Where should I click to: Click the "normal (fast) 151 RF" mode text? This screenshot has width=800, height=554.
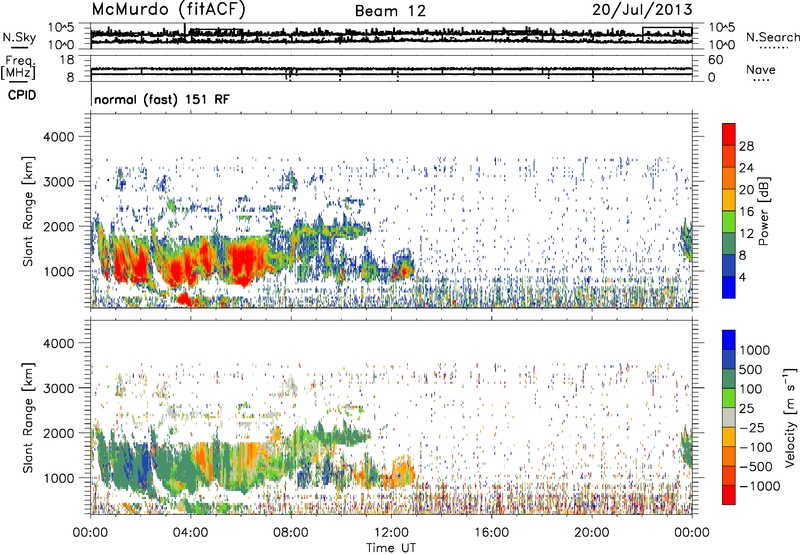162,99
